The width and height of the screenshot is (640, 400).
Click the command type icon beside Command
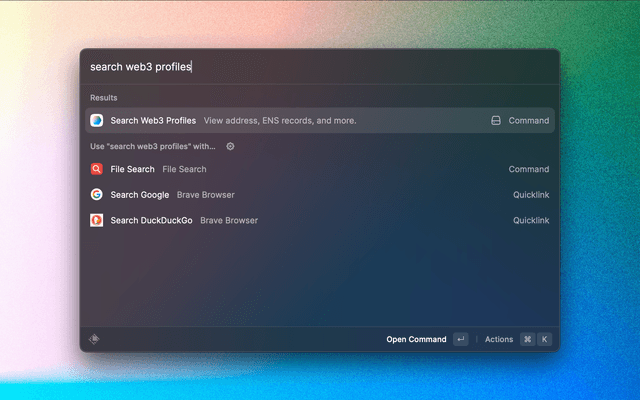(495, 121)
